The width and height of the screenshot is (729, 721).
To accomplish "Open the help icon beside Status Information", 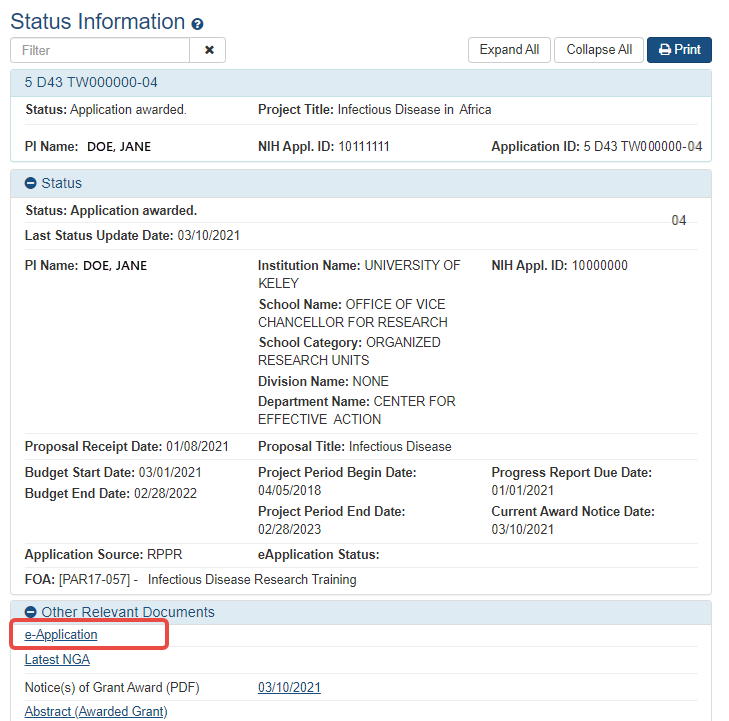I will coord(197,24).
